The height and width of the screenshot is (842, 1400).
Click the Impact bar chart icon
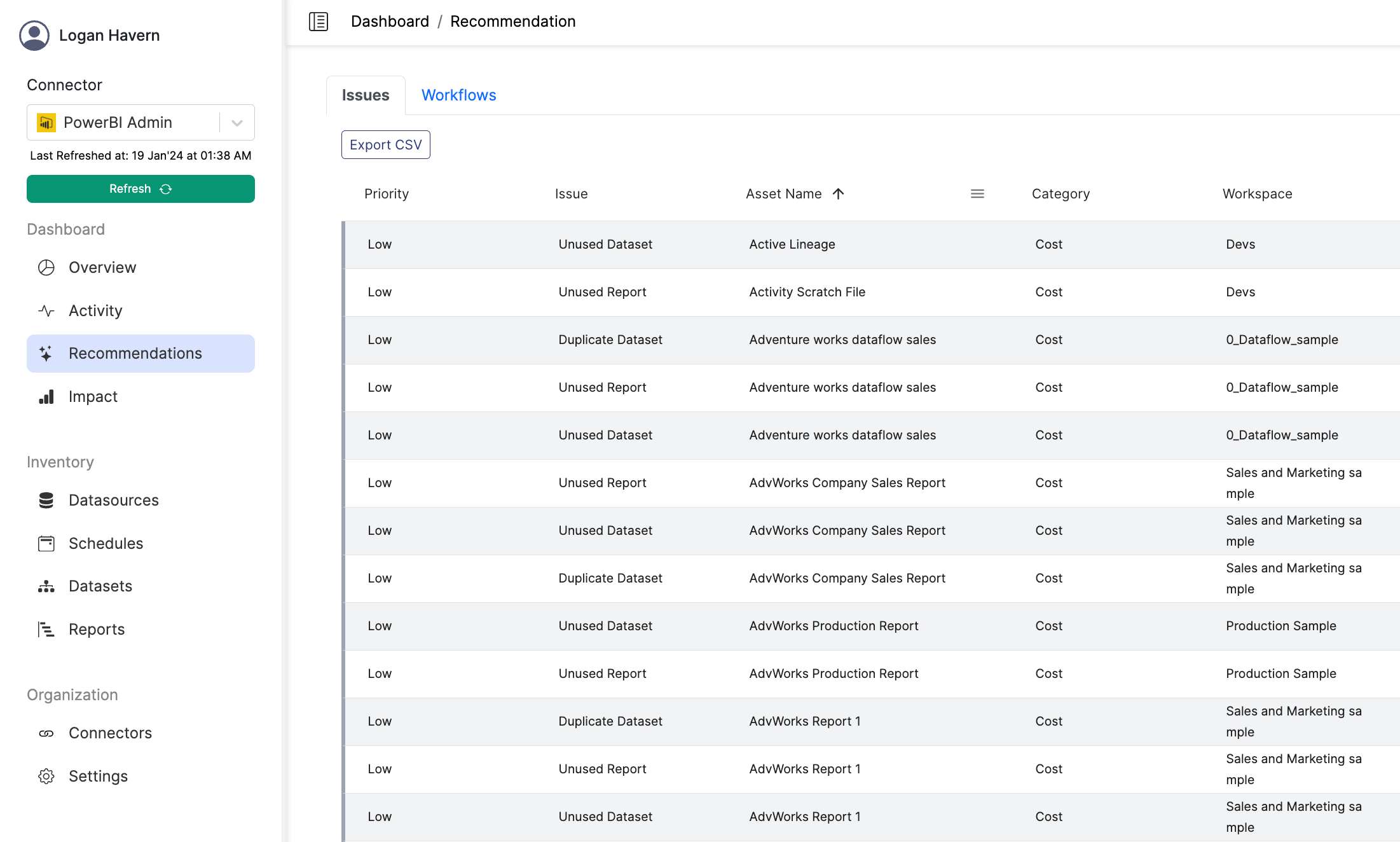(46, 397)
